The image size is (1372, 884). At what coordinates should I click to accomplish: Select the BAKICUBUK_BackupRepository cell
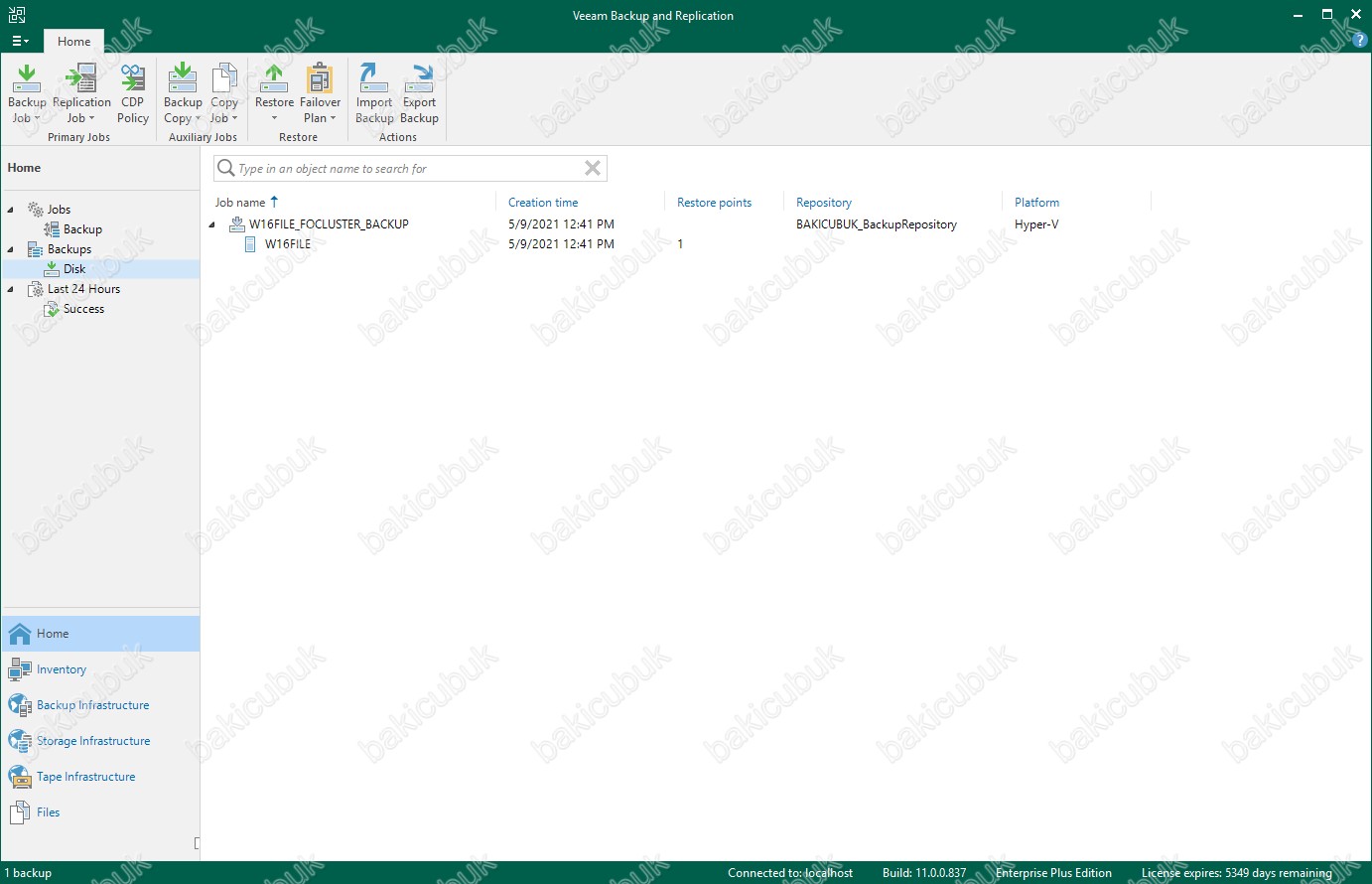[x=877, y=224]
